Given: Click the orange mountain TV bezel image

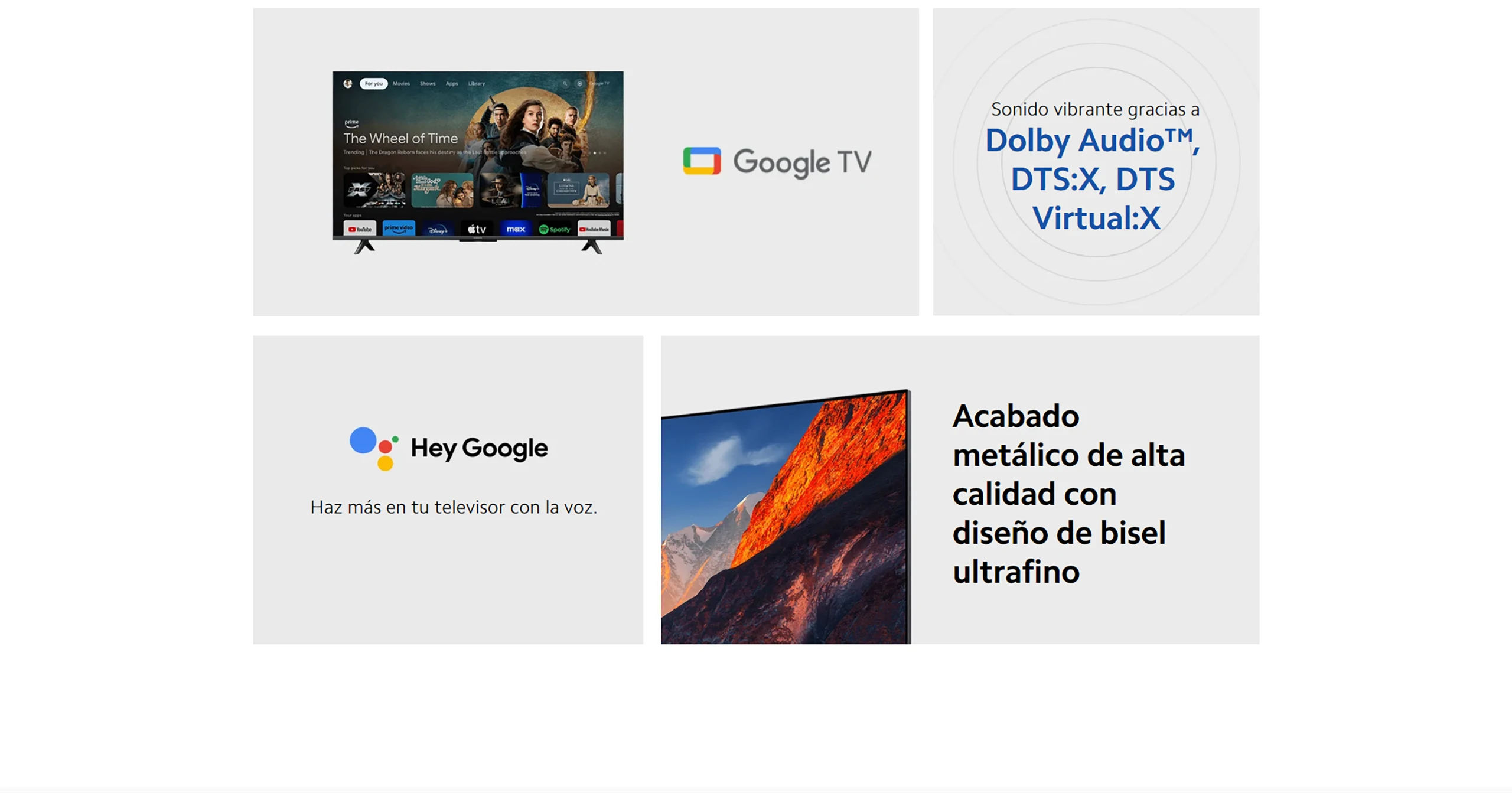Looking at the screenshot, I should pos(786,517).
